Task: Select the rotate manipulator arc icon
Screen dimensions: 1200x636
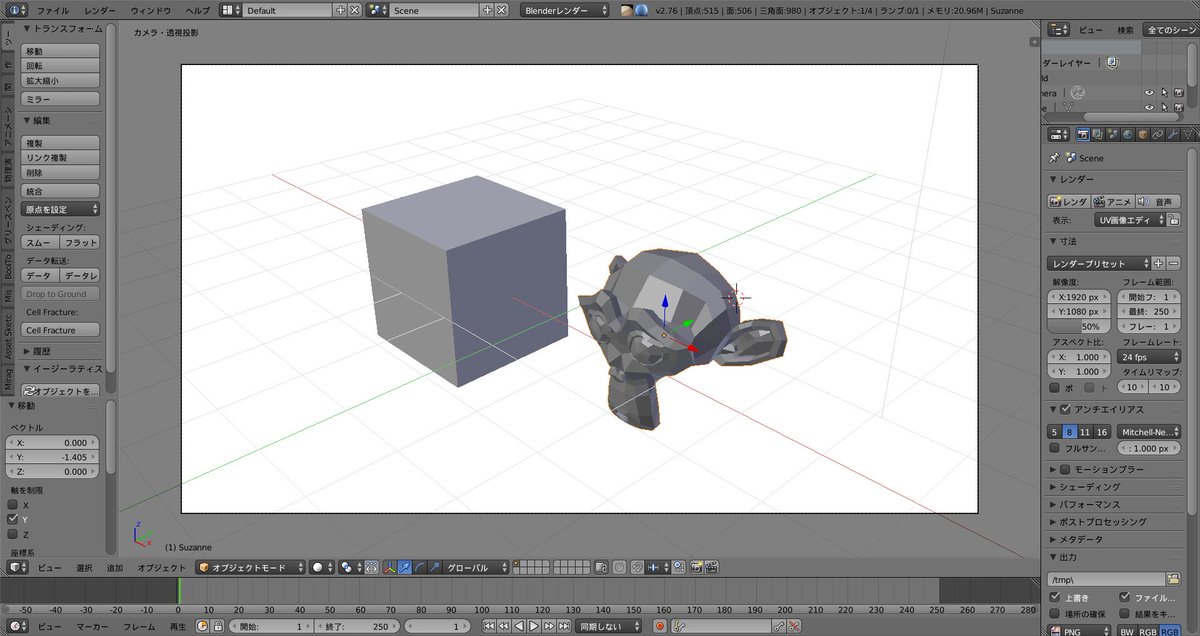Action: coord(419,567)
